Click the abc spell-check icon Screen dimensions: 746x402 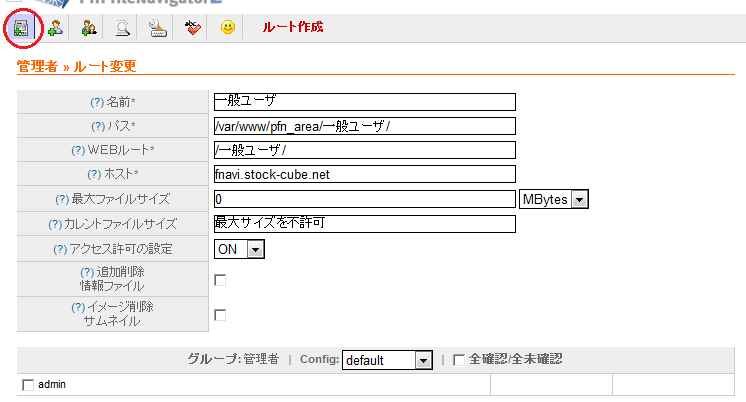(193, 28)
